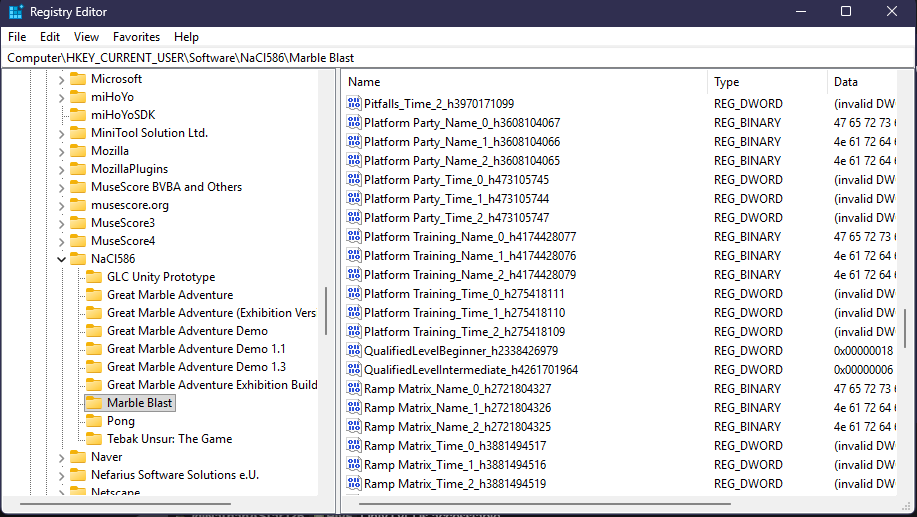Click value icon for Platform Training_Time_0_h275418111

[x=354, y=294]
